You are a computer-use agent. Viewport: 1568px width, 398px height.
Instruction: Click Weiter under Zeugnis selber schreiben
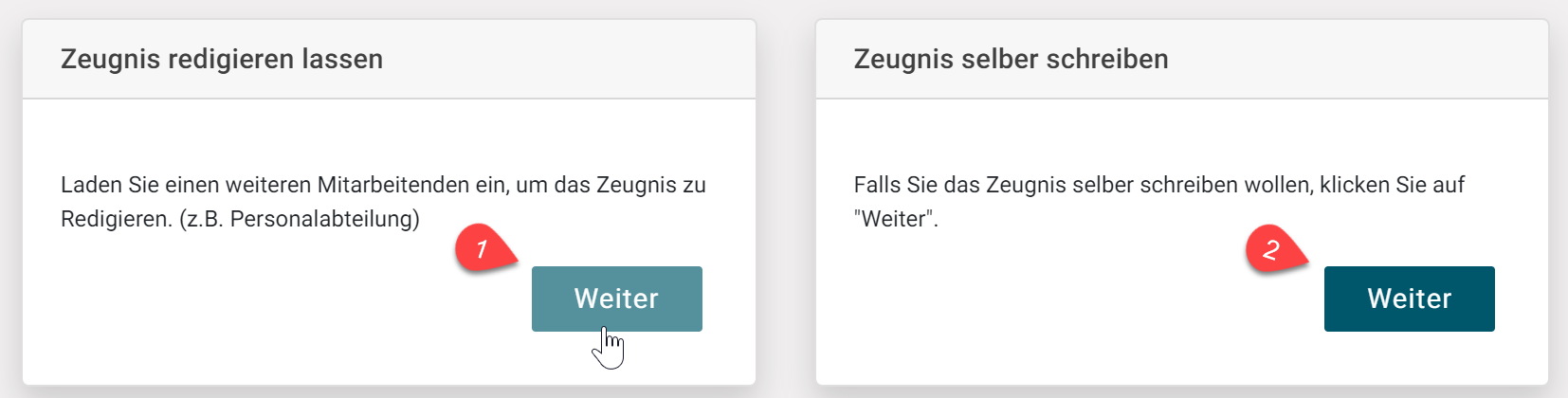(x=1409, y=298)
